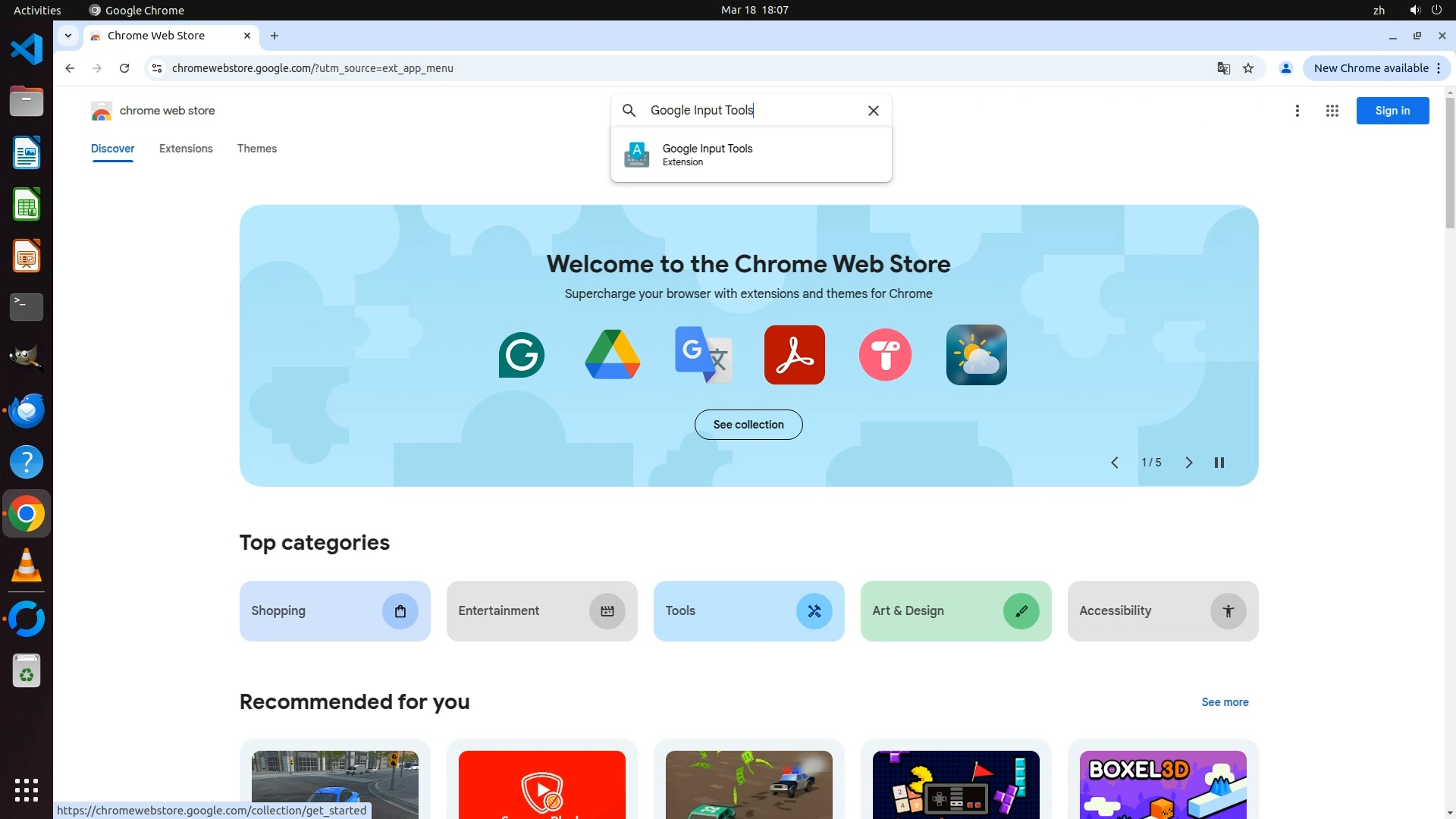Open the Tools category card

click(x=748, y=611)
